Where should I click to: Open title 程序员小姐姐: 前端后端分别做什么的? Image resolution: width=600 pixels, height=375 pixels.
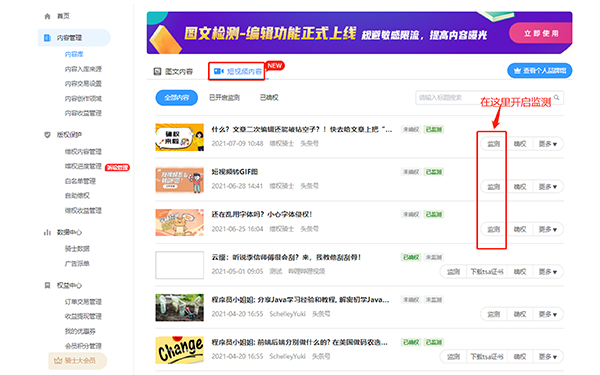tap(300, 342)
